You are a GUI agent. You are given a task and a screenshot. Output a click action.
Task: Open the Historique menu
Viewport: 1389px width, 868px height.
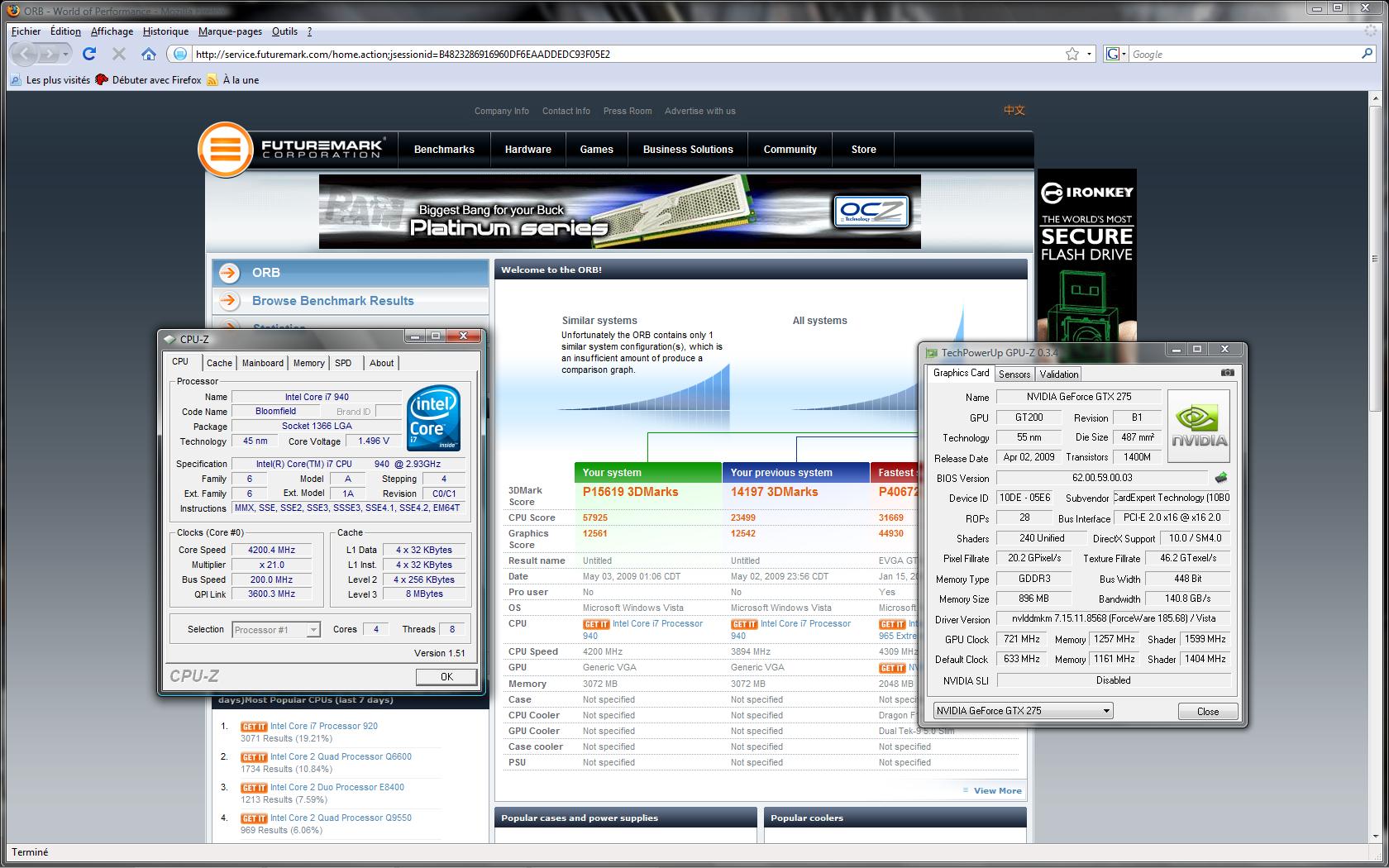[165, 31]
